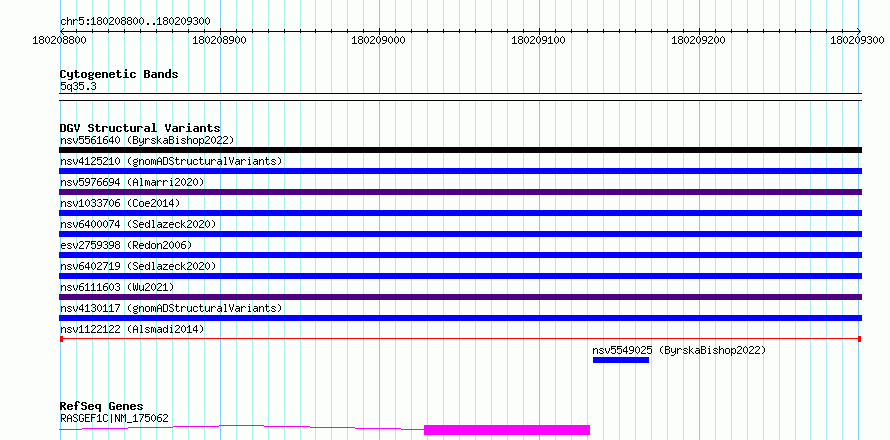Select the nsv4130117 gnomAD variant label
890x440 pixels.
tap(171, 308)
